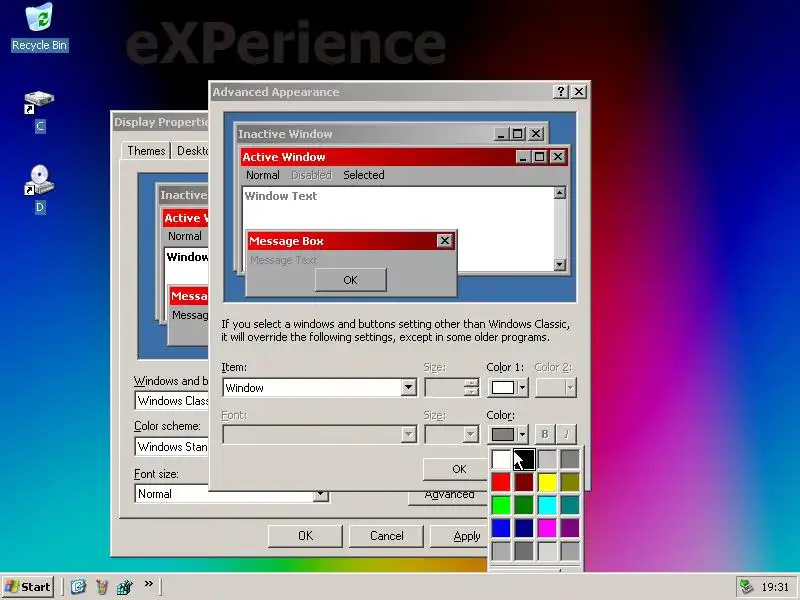Click Cancel in Display Properties window
800x600 pixels.
pyautogui.click(x=386, y=536)
